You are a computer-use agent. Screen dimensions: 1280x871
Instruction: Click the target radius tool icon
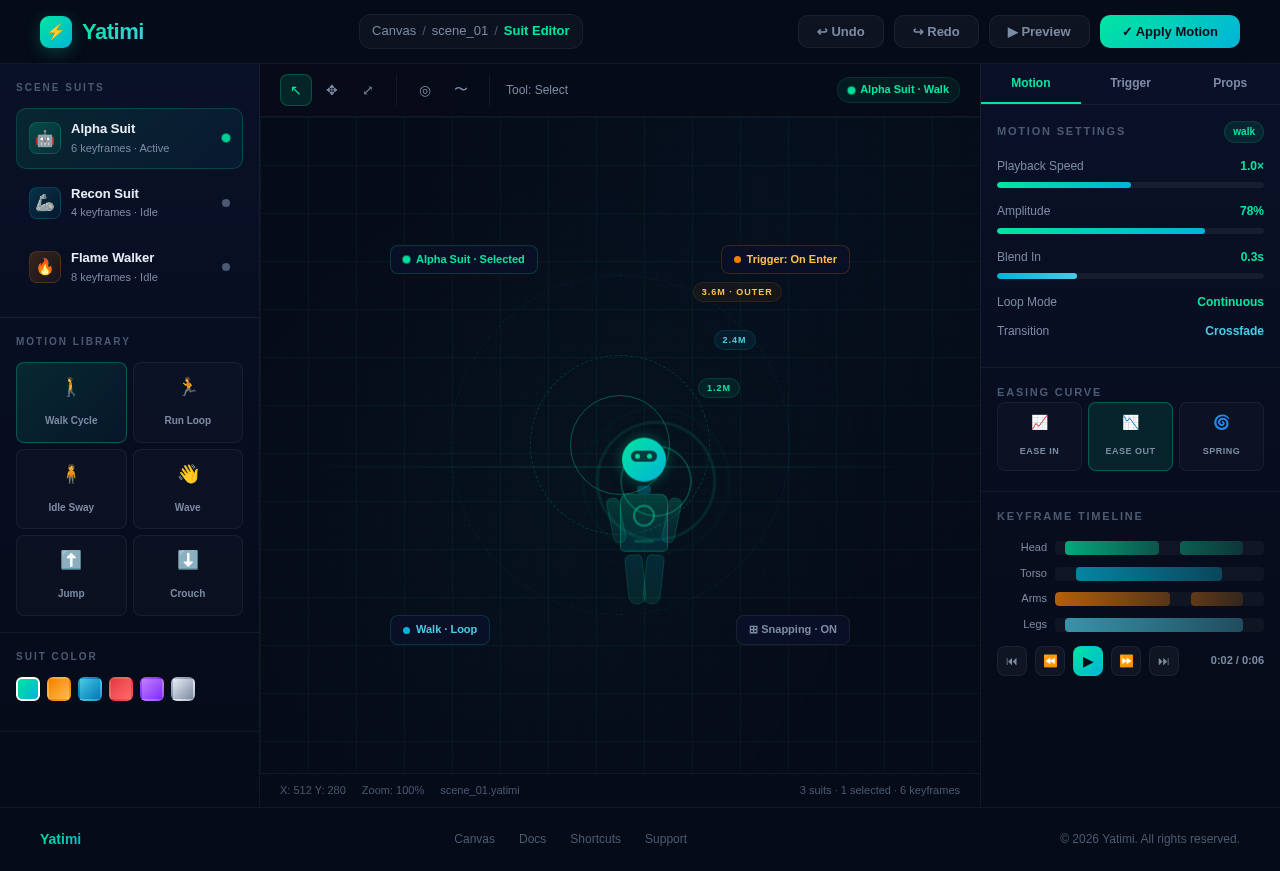425,90
